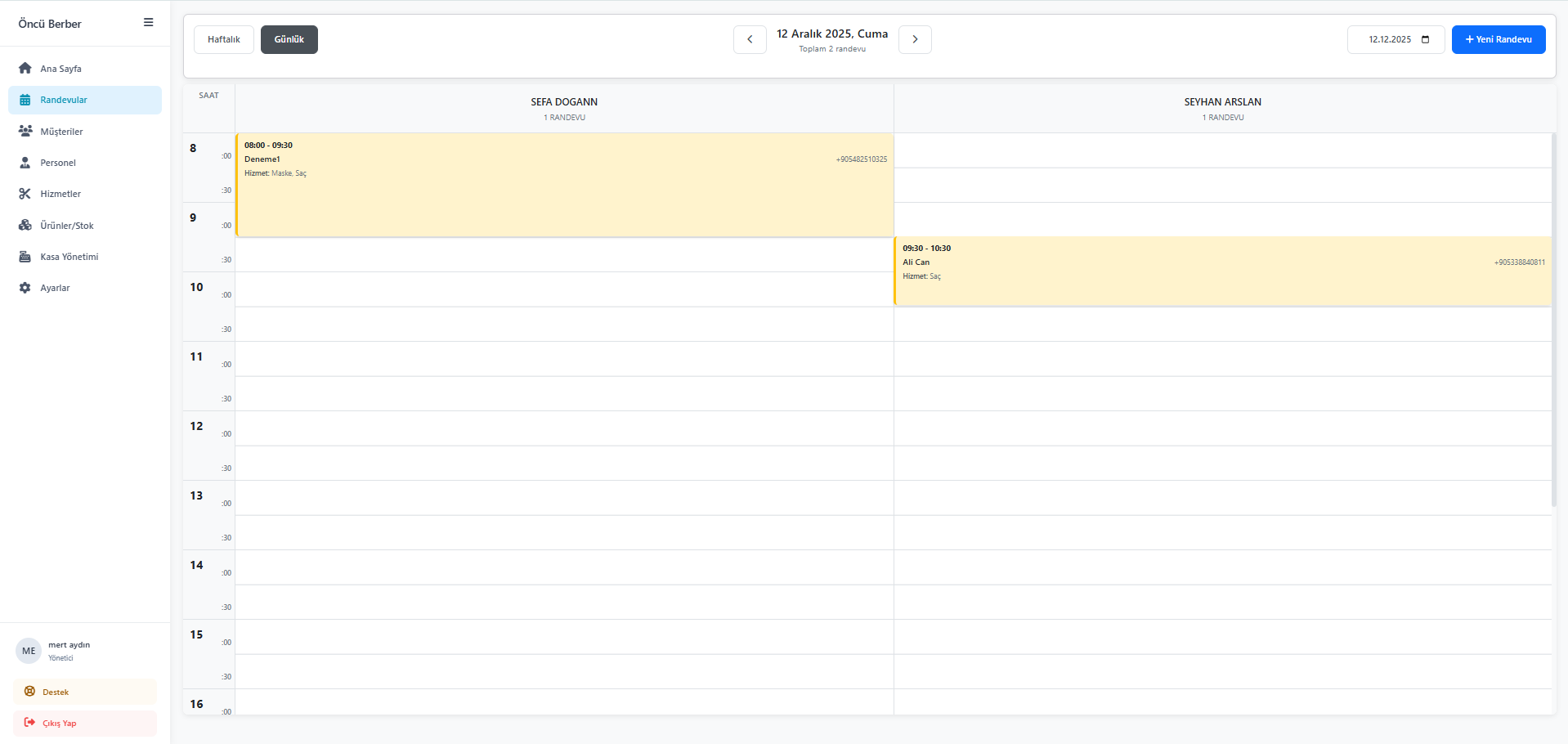Select the Günlük daily view
The width and height of the screenshot is (1568, 744).
[x=289, y=39]
